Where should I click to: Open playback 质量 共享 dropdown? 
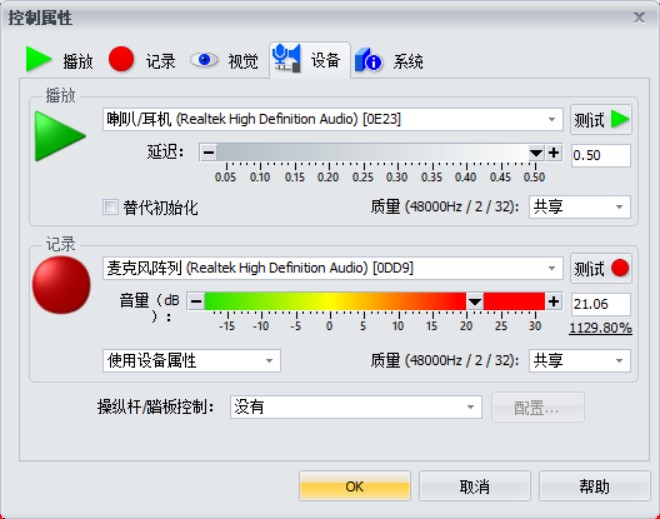580,207
